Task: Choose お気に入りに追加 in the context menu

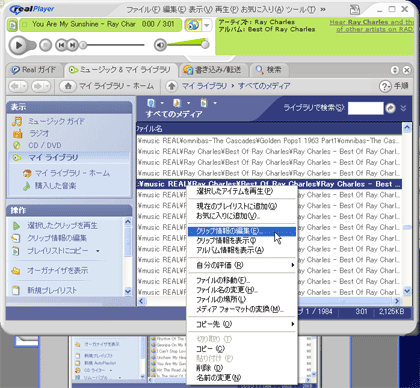Action: (241, 216)
